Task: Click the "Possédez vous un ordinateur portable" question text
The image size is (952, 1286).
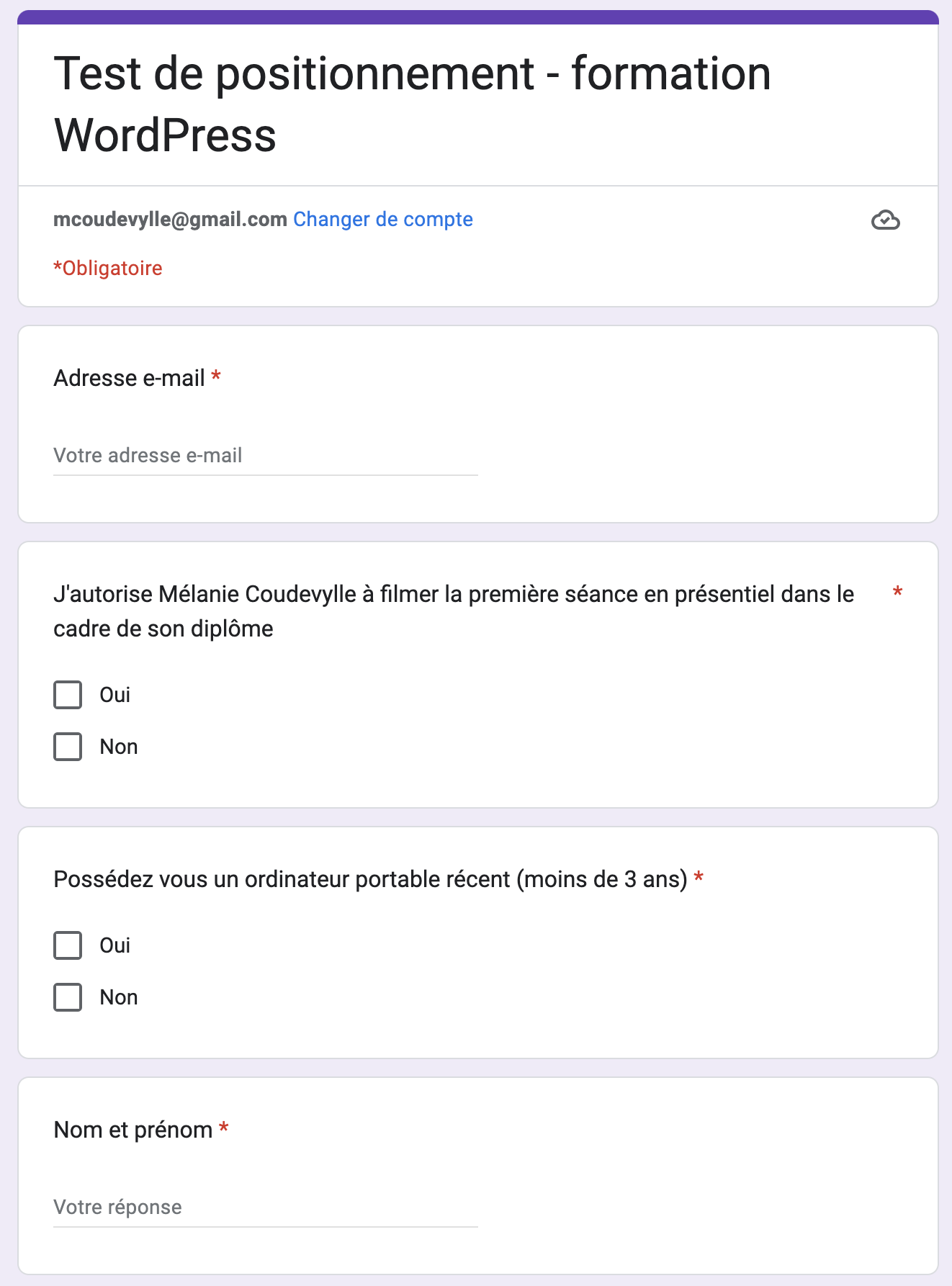Action: [x=370, y=879]
